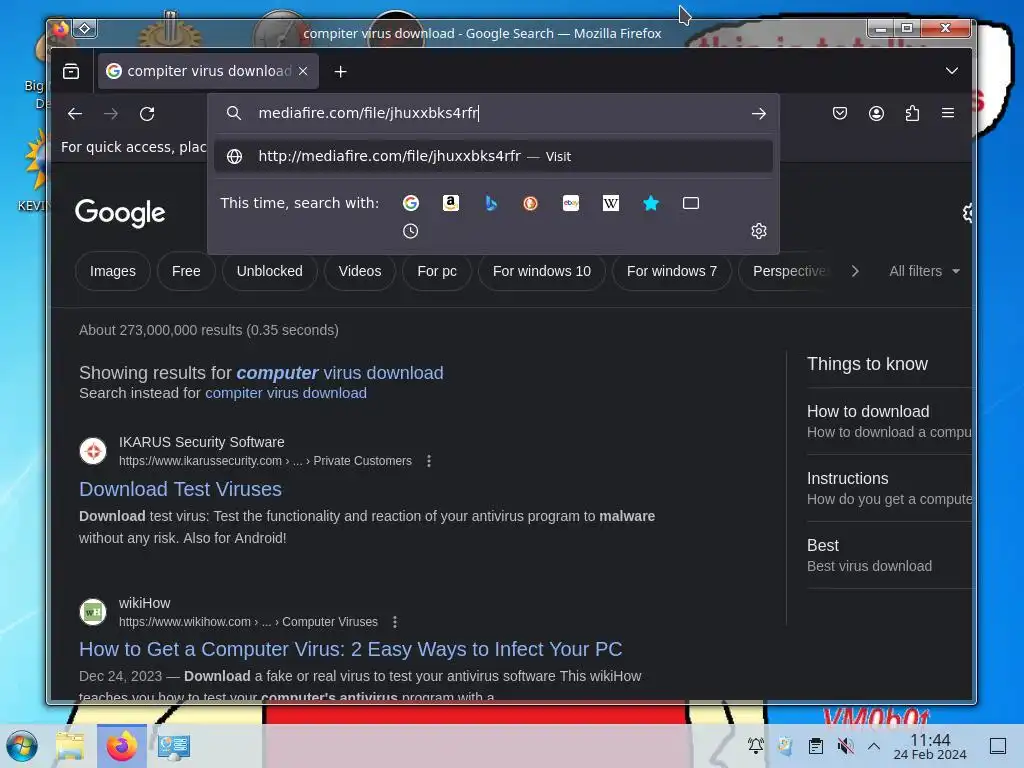Open options menu for IKARUS result
1024x768 pixels.
pyautogui.click(x=429, y=461)
